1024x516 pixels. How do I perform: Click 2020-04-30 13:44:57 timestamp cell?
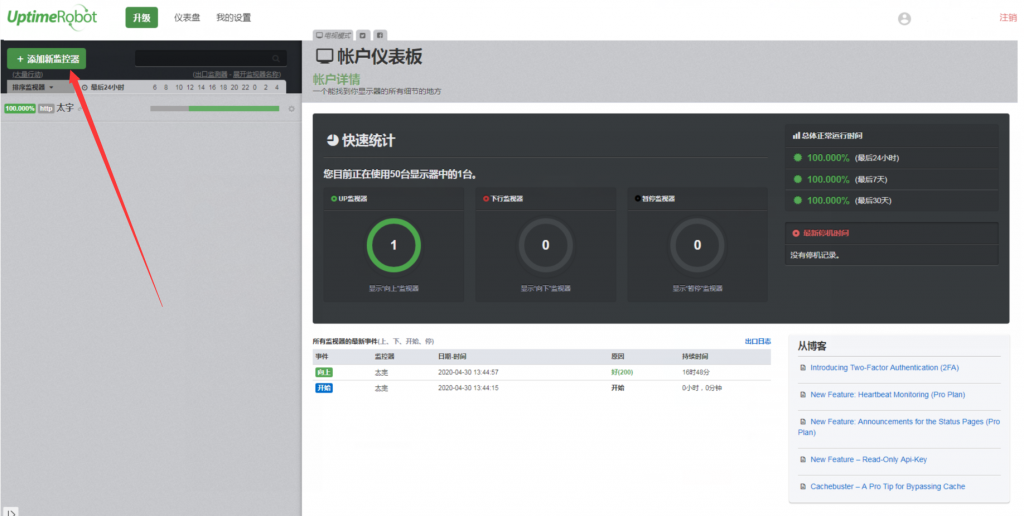(468, 372)
